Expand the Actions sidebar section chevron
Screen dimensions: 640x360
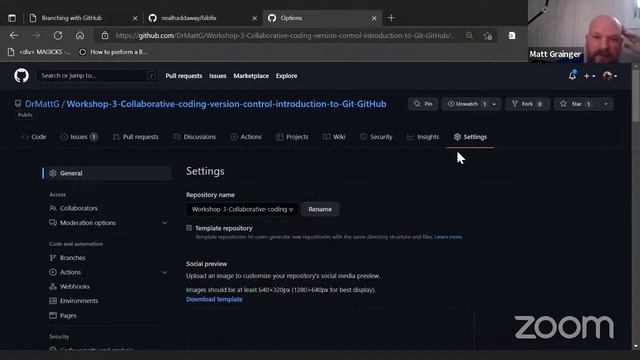pos(164,272)
